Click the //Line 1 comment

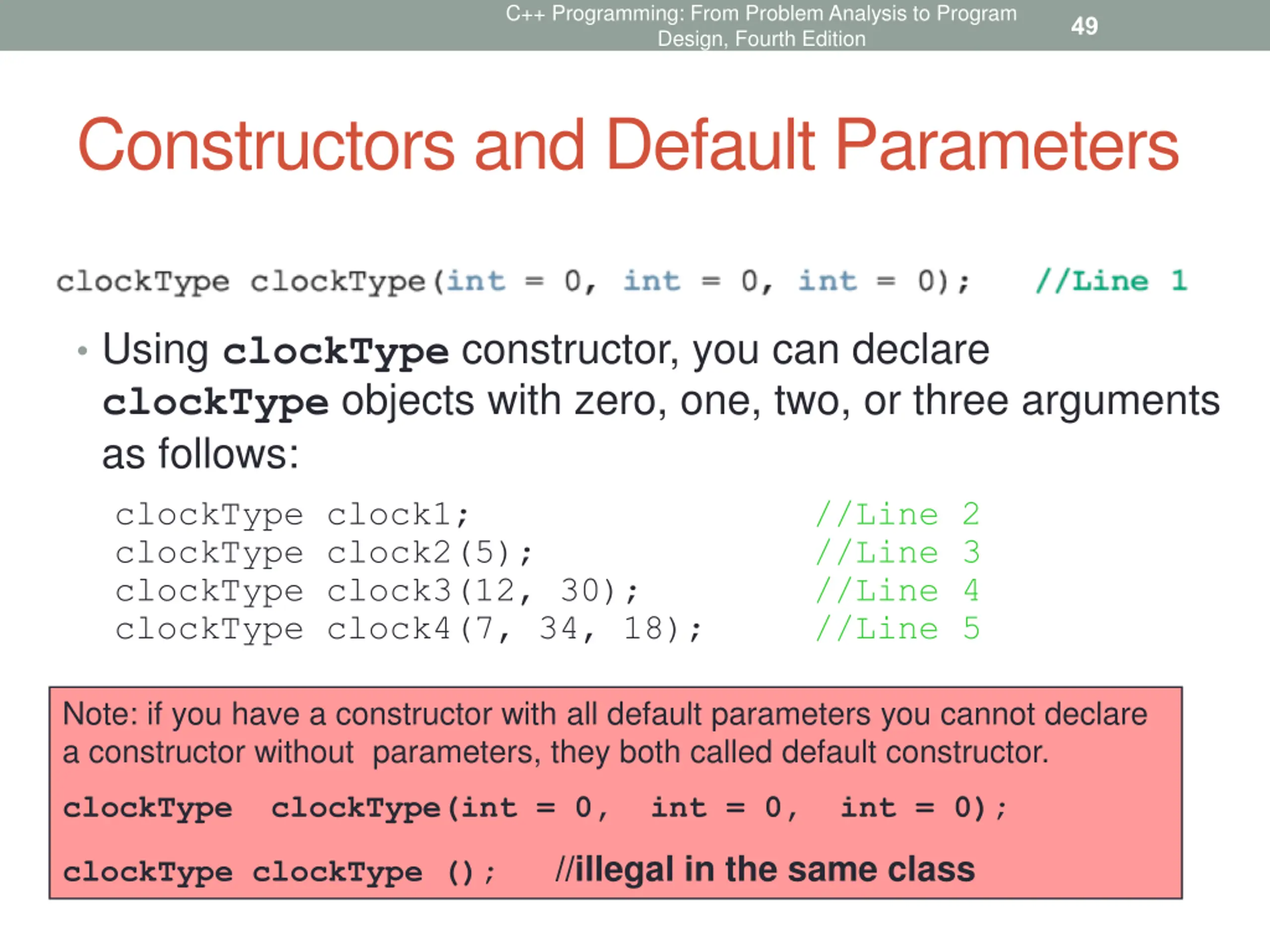[x=1111, y=281]
